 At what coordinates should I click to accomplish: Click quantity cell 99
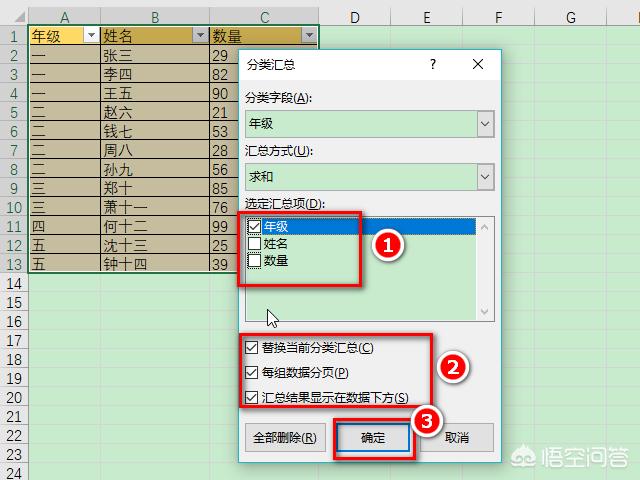click(x=224, y=226)
